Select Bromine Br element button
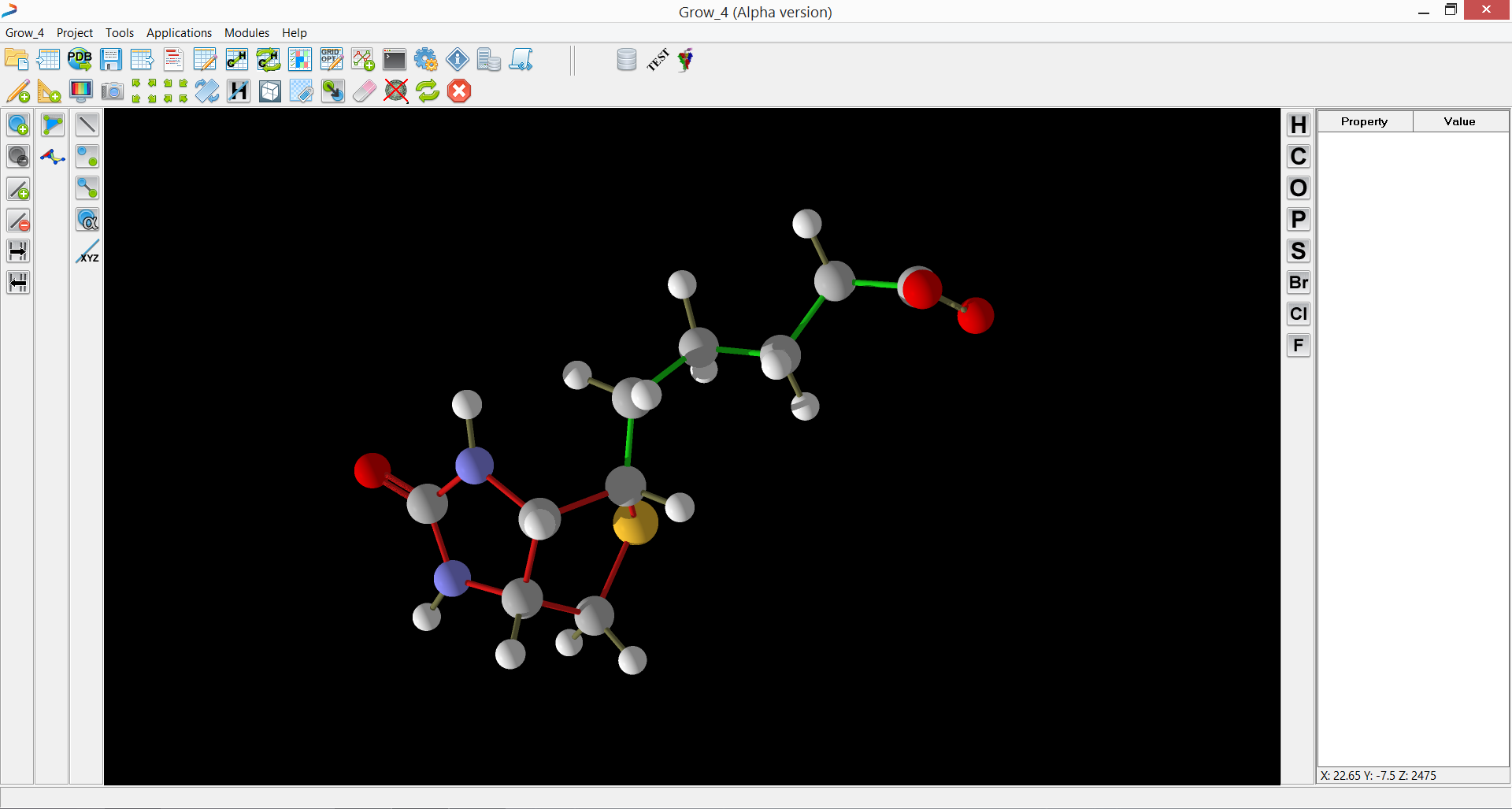This screenshot has height=809, width=1512. (1299, 282)
